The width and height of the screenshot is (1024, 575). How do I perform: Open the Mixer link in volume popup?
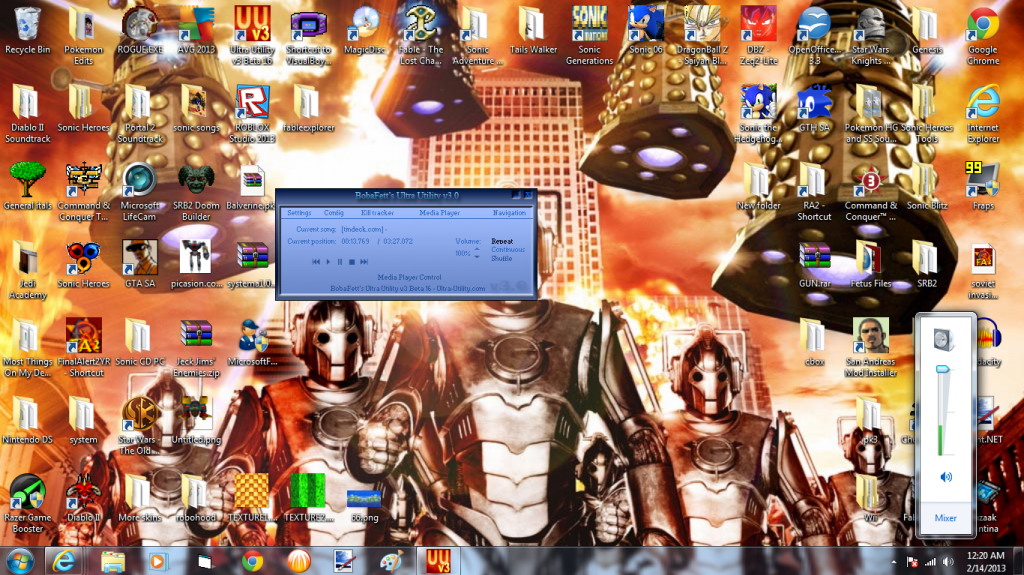point(946,518)
